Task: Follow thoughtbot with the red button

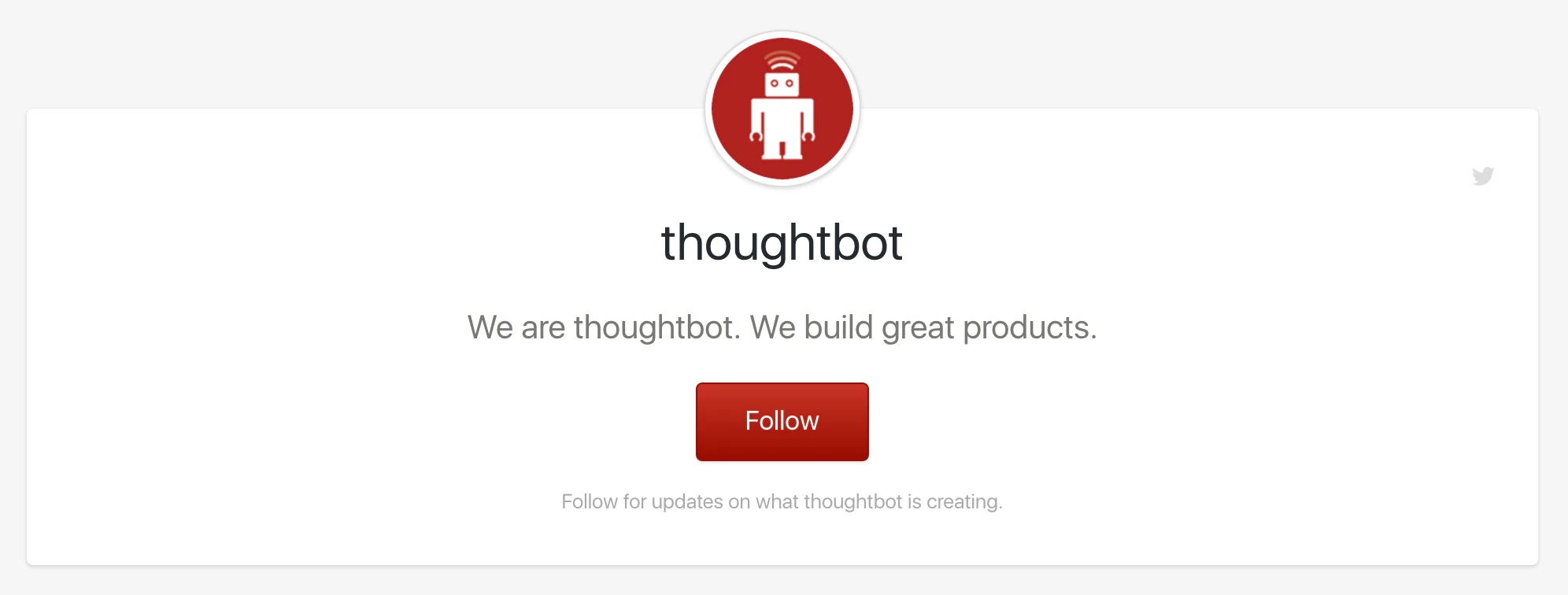Action: click(x=782, y=422)
